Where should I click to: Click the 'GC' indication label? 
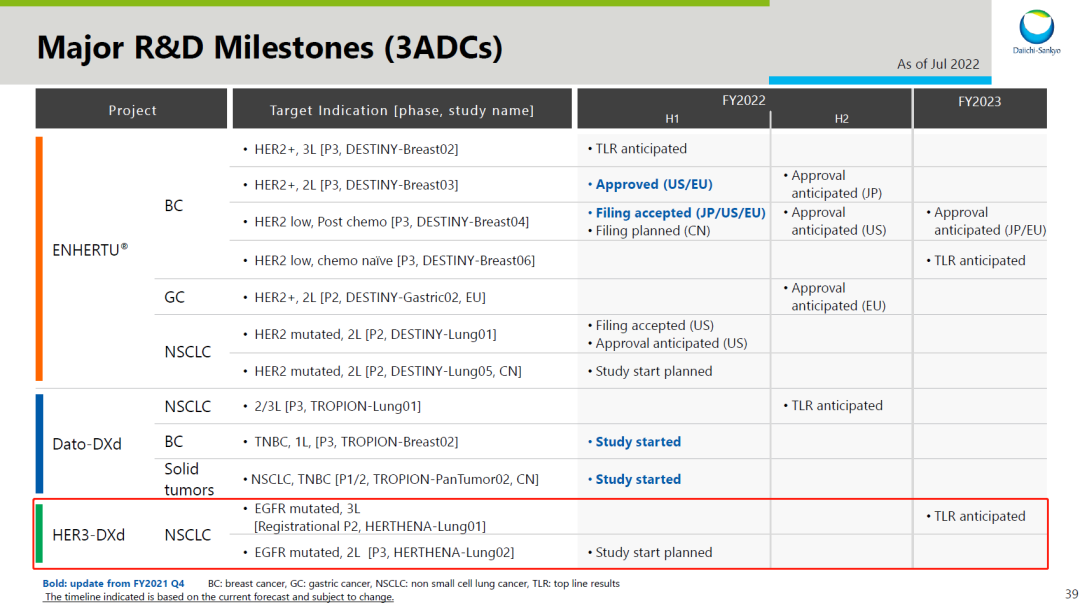(174, 297)
